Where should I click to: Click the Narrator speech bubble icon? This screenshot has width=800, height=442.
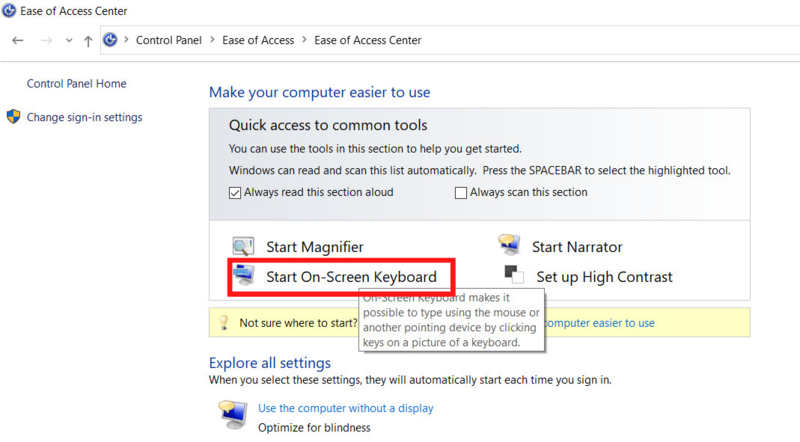(509, 244)
